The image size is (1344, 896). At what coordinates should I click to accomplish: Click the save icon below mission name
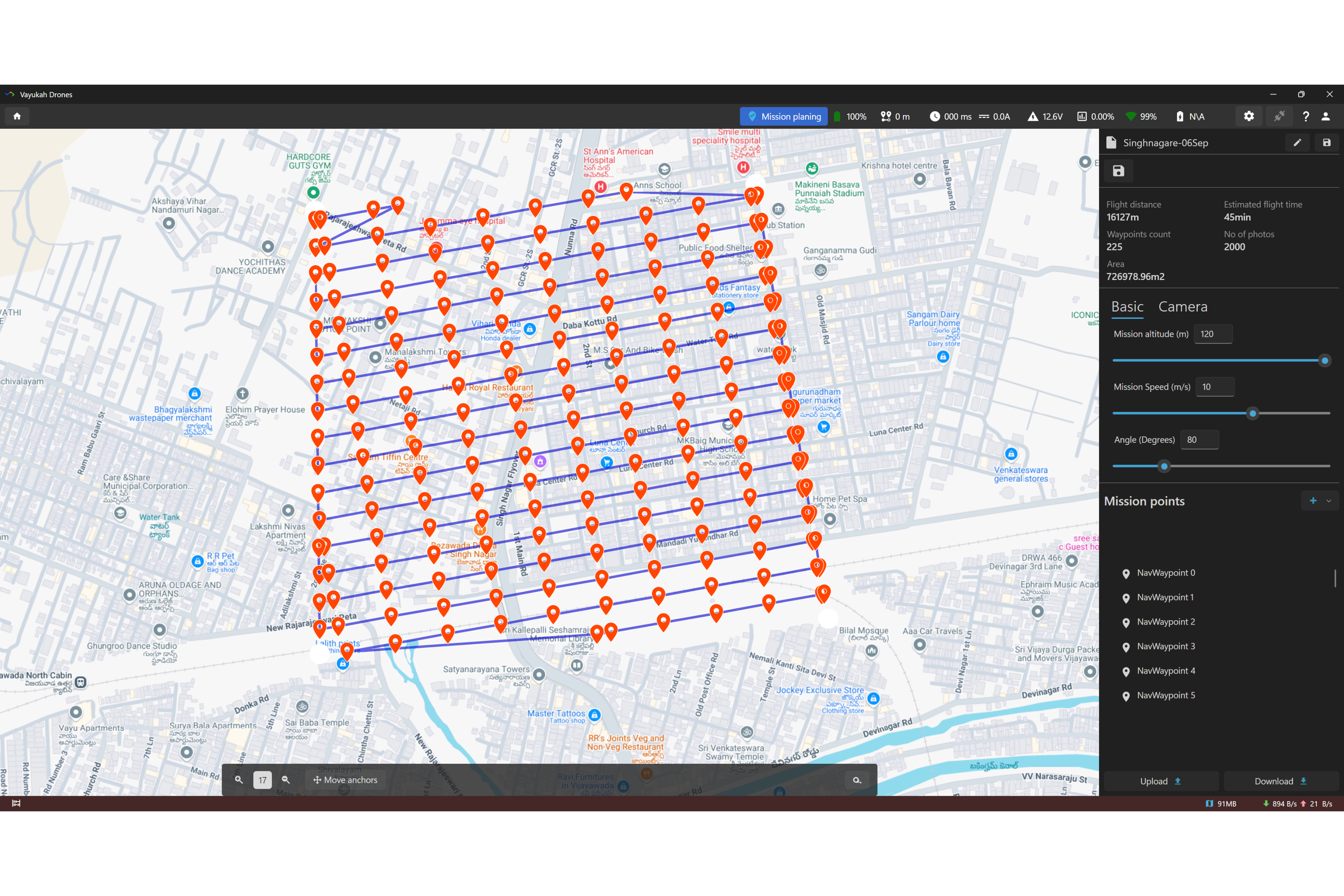coord(1118,171)
